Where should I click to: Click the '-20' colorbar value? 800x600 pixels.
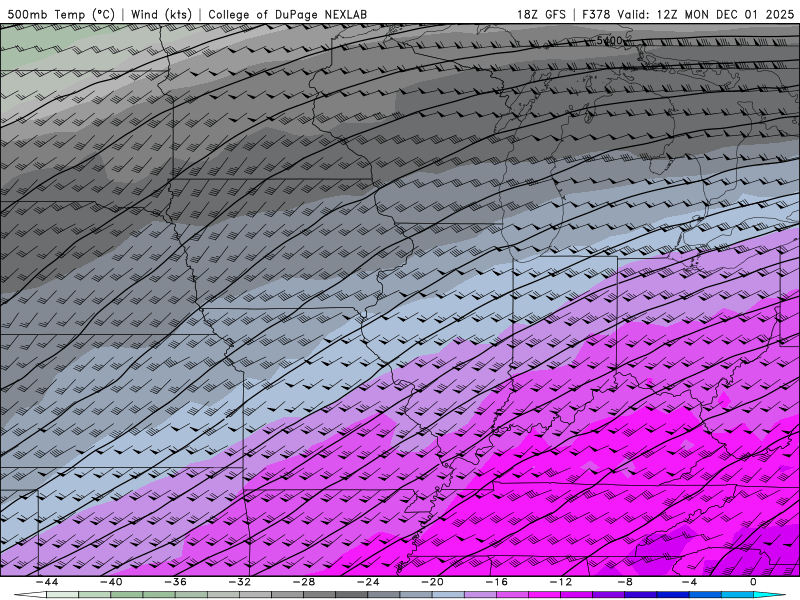[433, 582]
